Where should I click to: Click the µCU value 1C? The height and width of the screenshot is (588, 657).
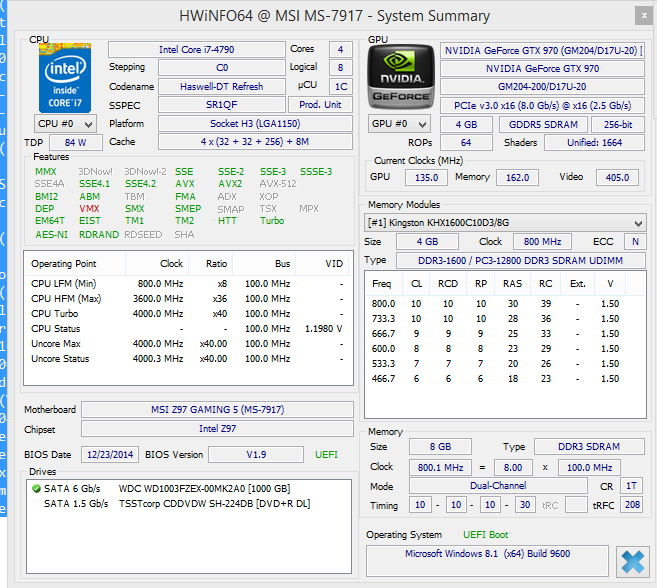tap(341, 86)
